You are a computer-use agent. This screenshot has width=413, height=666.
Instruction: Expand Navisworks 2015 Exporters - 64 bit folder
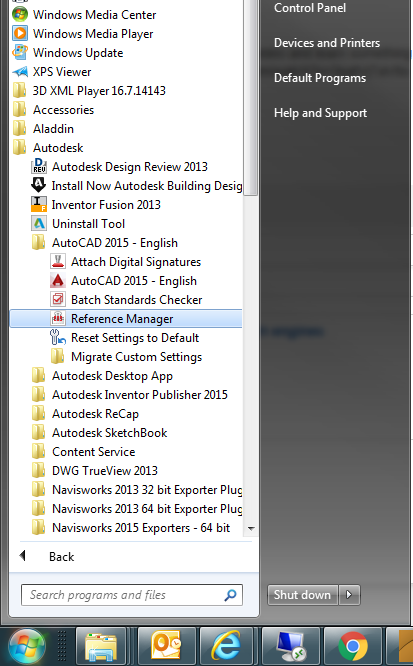[x=131, y=528]
